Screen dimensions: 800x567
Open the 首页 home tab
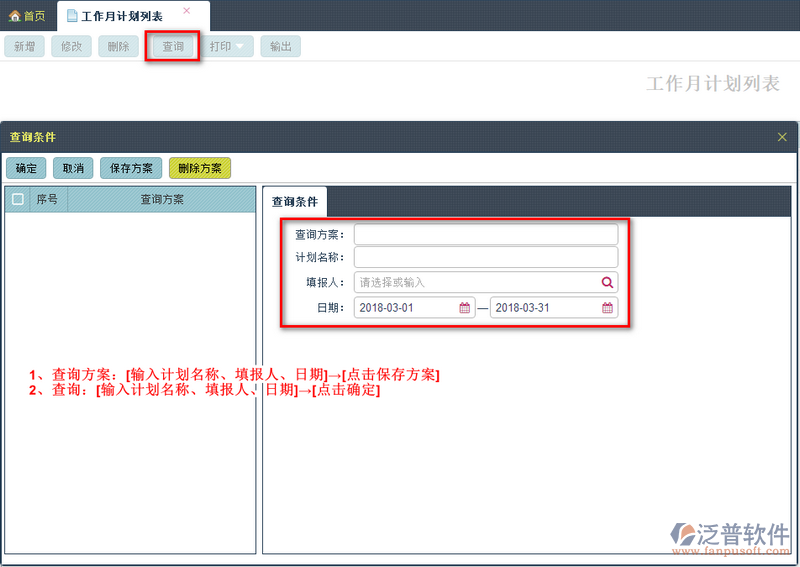27,16
